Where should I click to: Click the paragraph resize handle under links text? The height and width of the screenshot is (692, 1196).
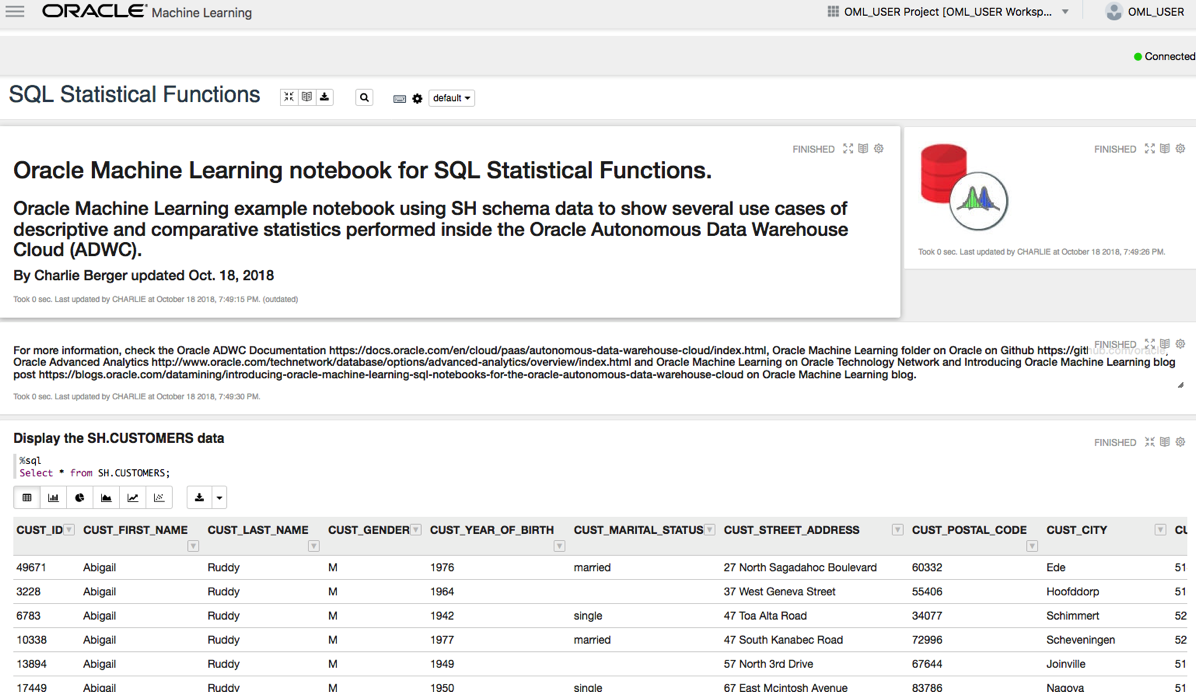click(x=1181, y=385)
